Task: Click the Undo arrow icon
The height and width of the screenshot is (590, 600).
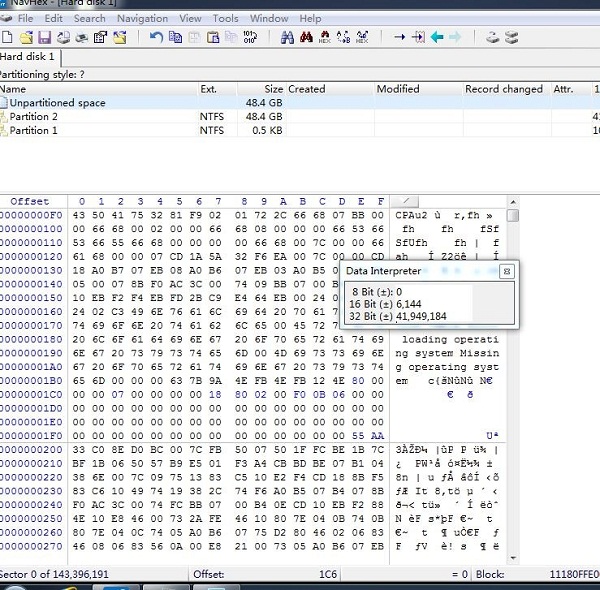Action: tap(156, 37)
